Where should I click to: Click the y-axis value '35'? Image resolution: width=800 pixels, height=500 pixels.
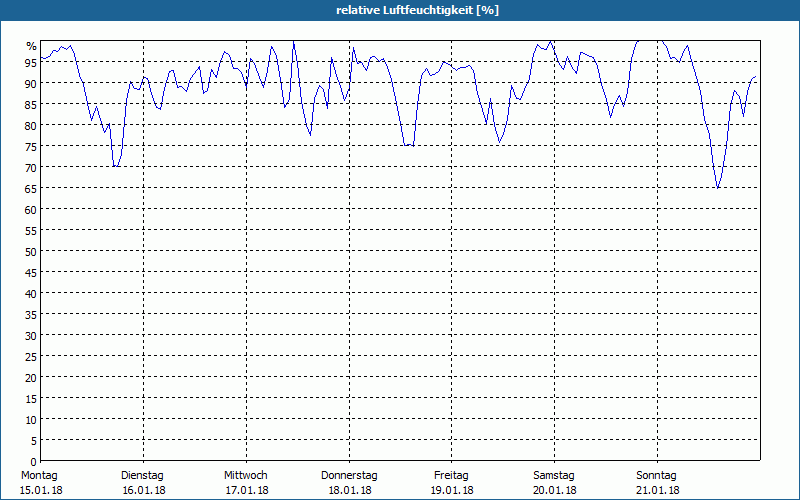(x=31, y=315)
